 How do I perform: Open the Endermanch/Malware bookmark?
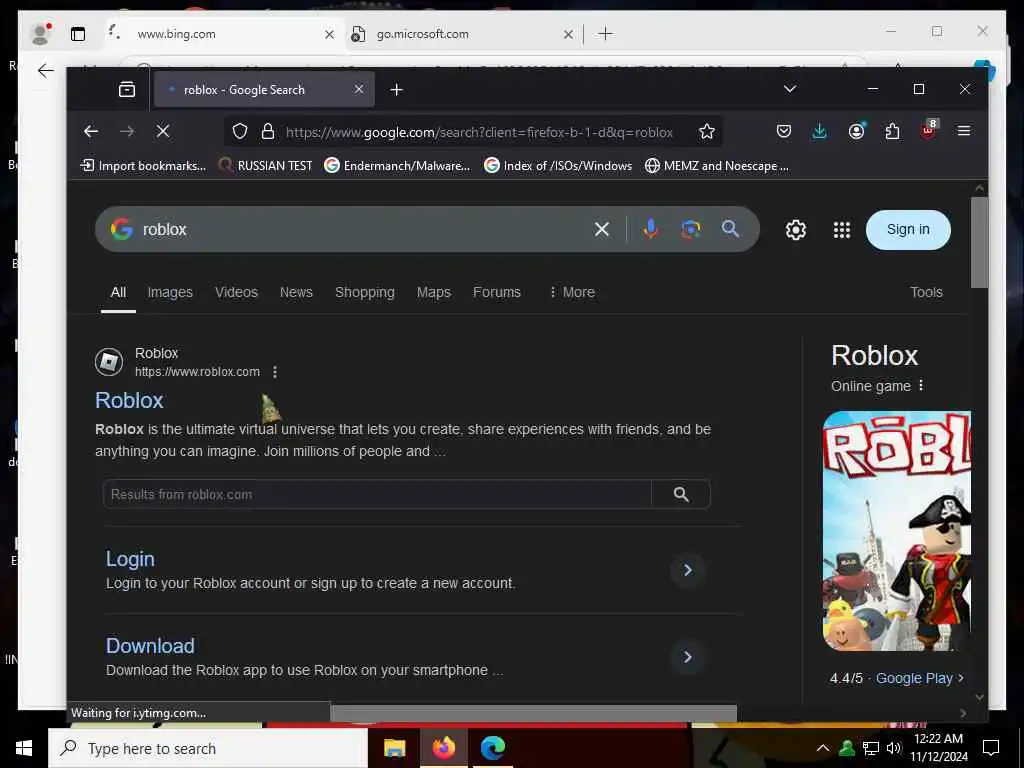click(x=397, y=166)
